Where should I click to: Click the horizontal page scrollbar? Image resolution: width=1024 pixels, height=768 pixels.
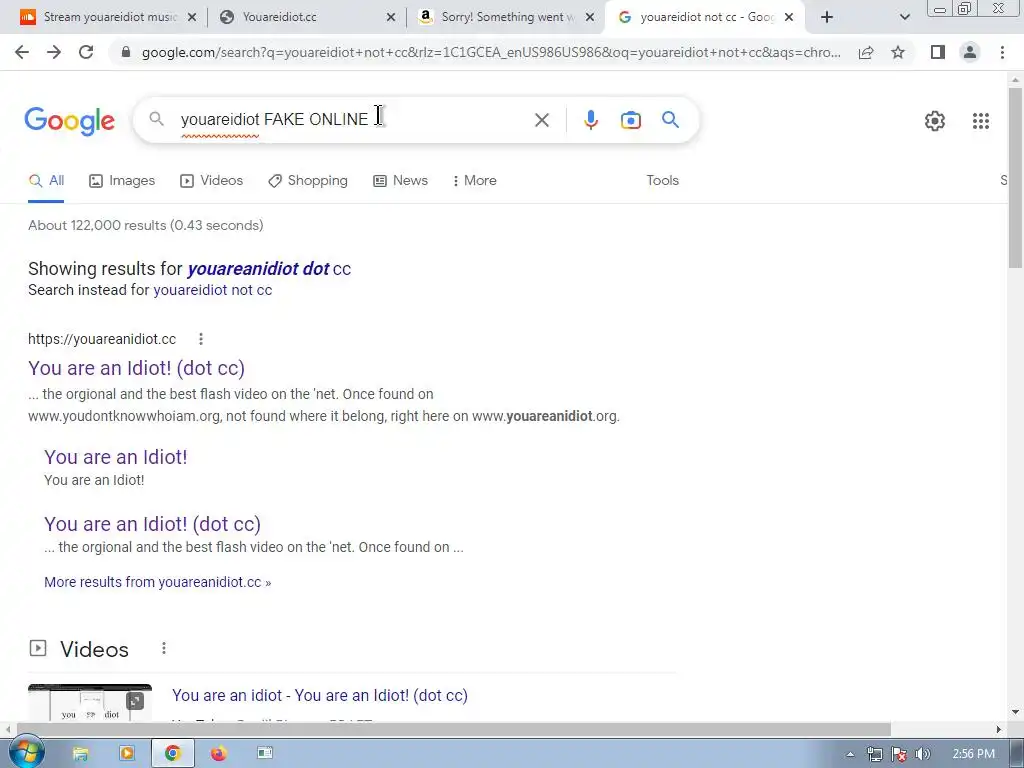click(x=454, y=729)
